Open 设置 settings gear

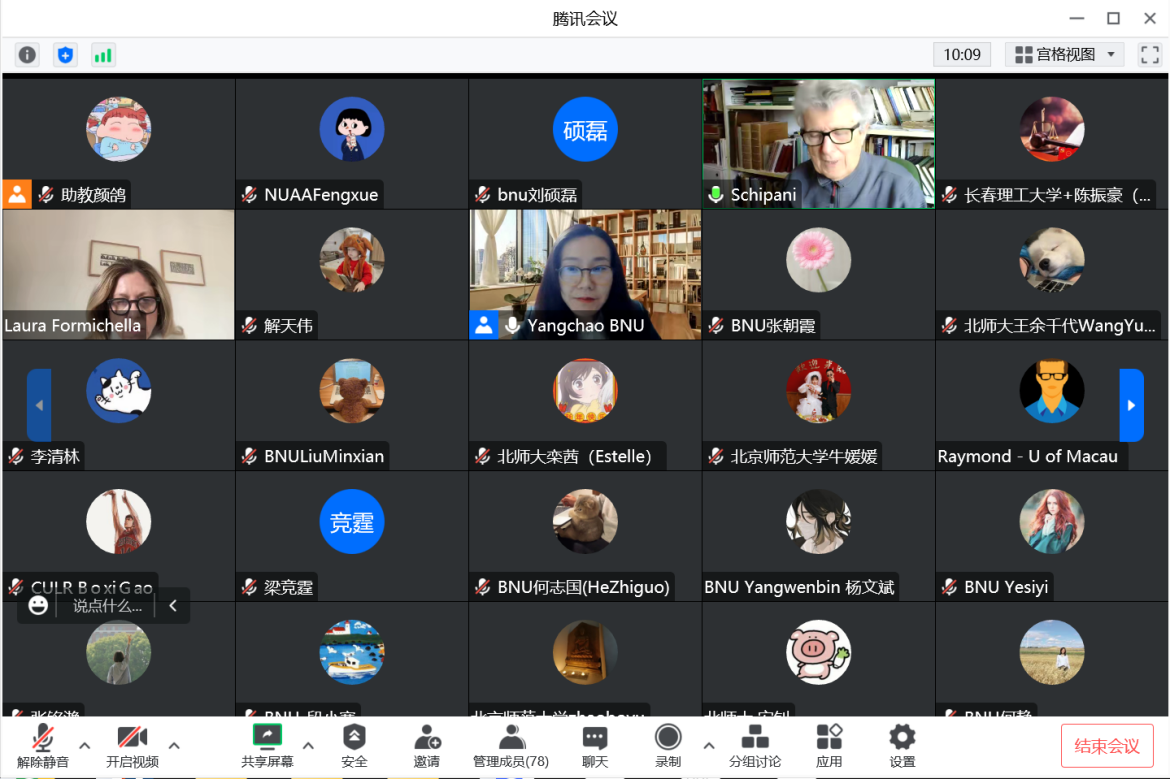(902, 746)
